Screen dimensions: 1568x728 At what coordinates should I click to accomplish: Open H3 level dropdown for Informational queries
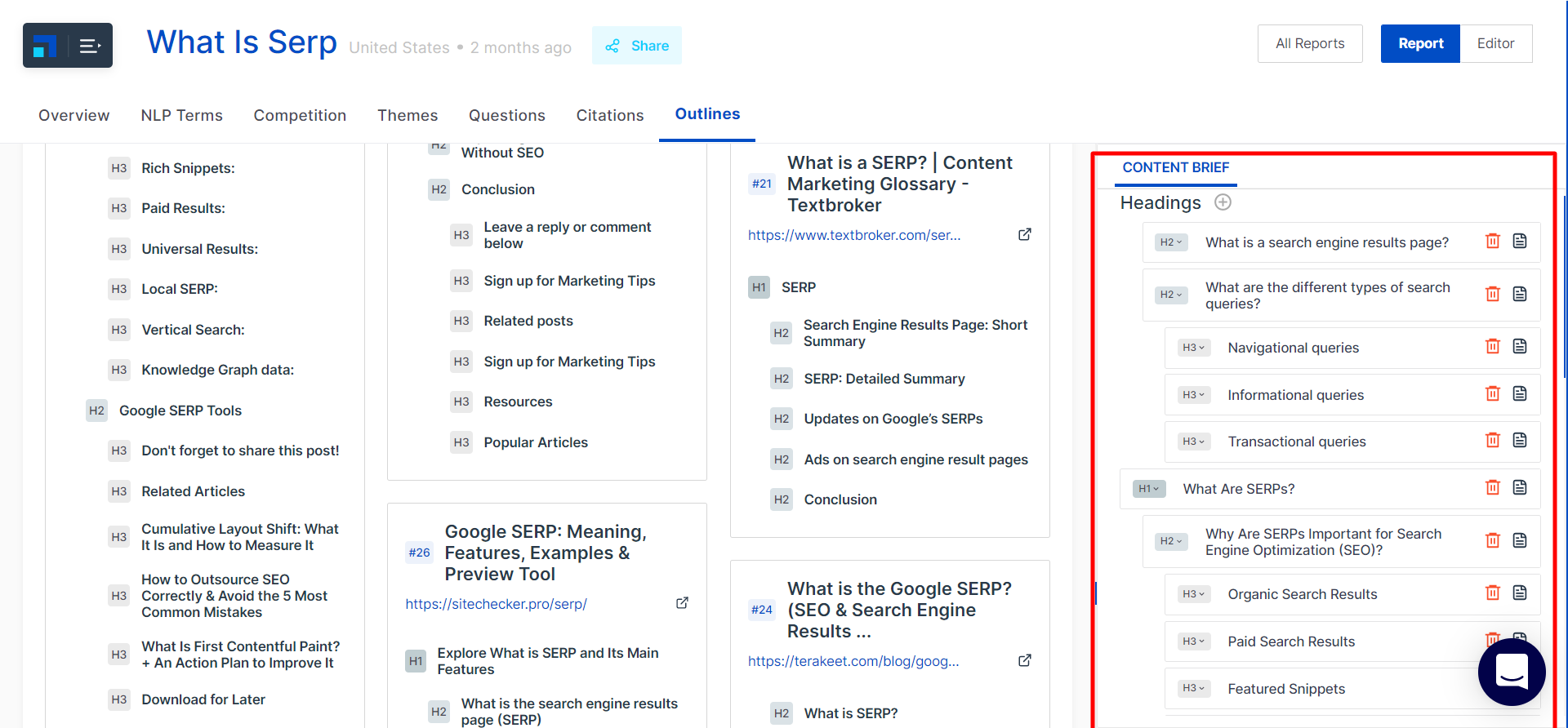click(x=1194, y=395)
